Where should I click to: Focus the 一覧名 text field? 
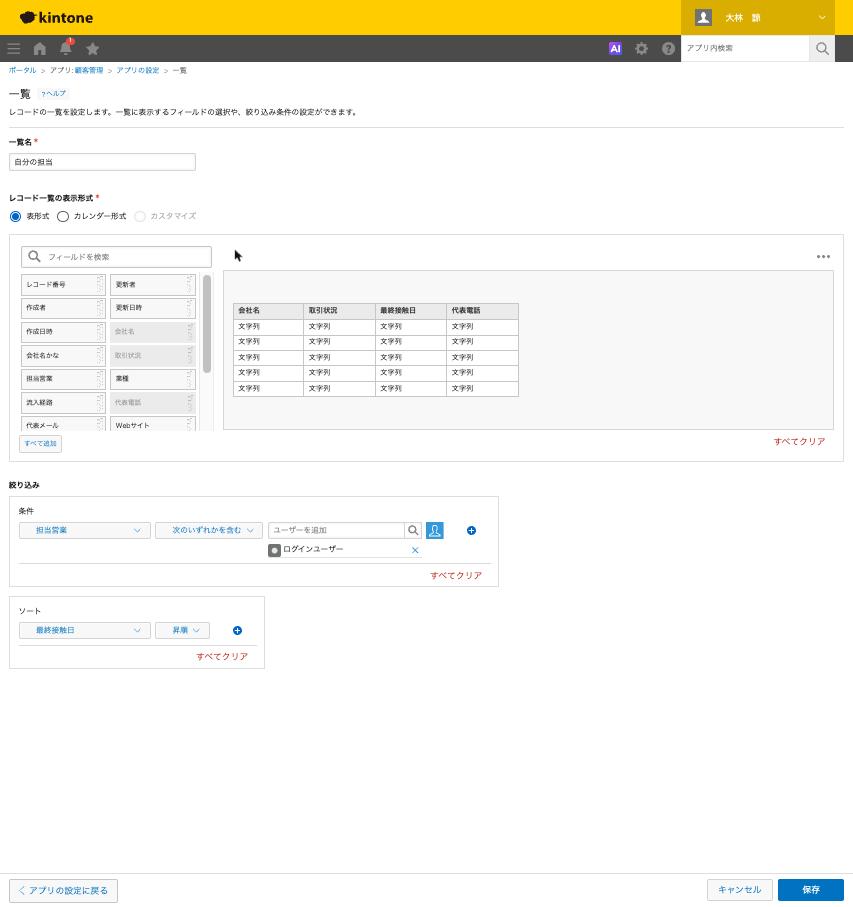(102, 162)
